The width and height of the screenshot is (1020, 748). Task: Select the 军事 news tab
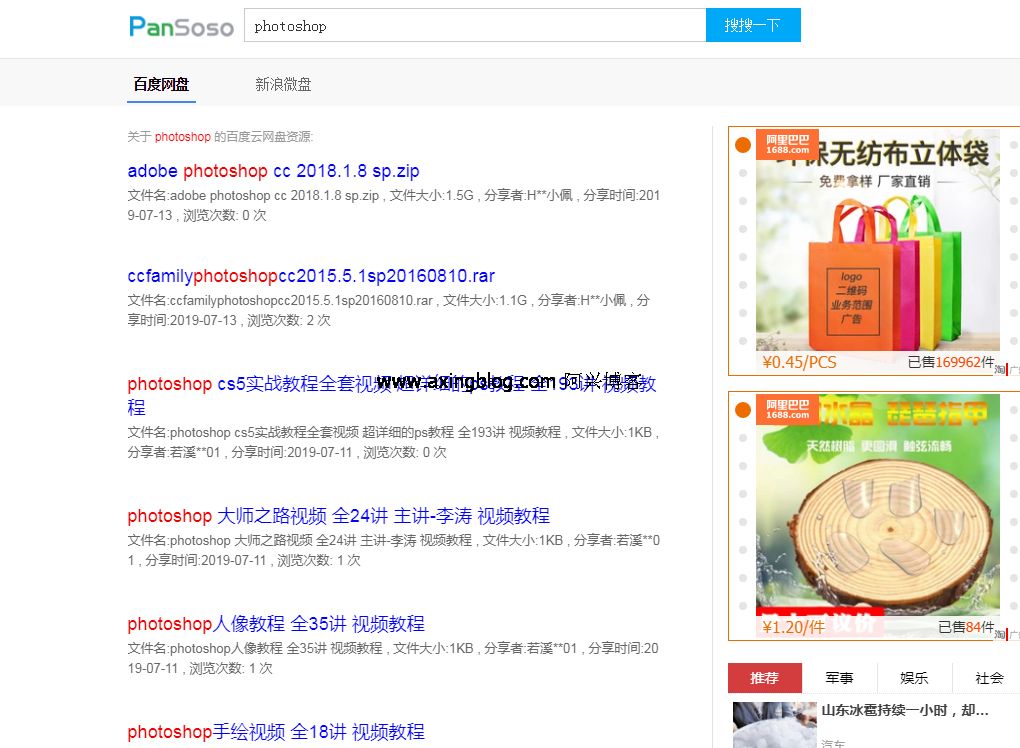coord(839,678)
